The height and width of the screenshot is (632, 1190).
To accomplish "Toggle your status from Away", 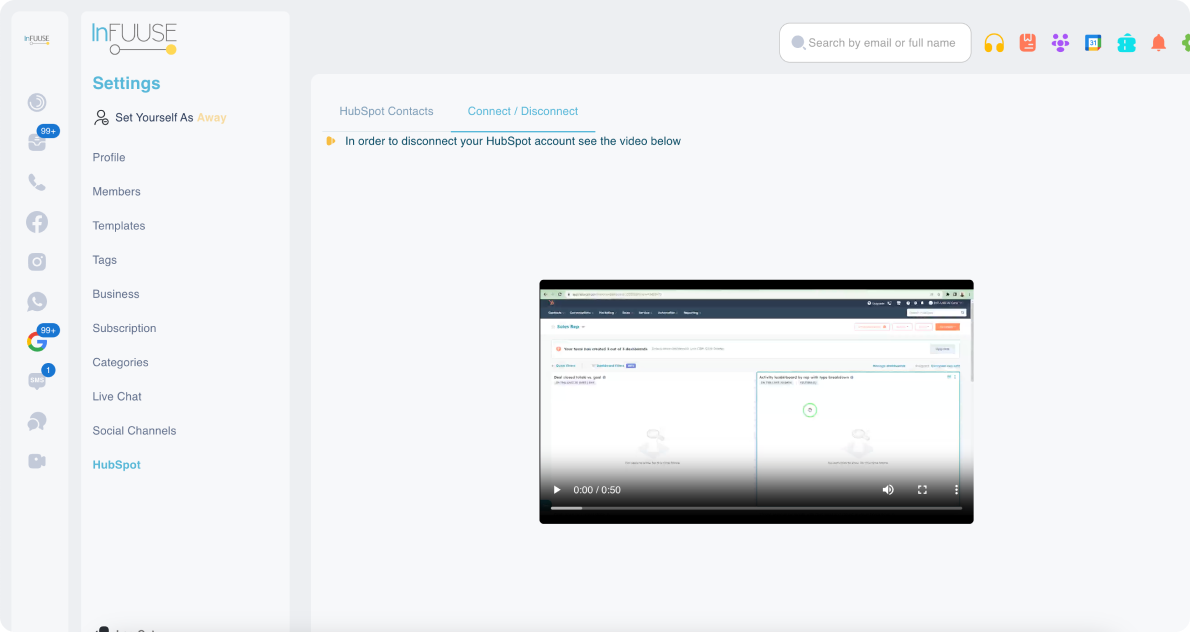I will click(x=212, y=118).
